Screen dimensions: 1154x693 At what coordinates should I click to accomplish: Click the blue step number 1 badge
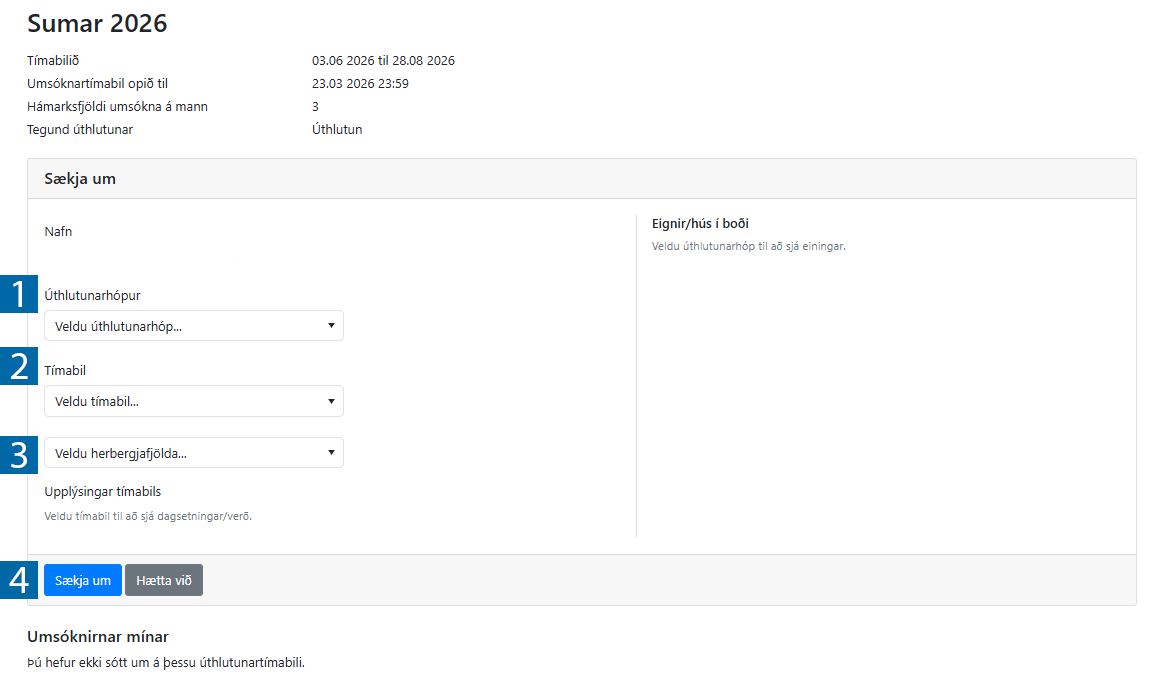click(19, 294)
